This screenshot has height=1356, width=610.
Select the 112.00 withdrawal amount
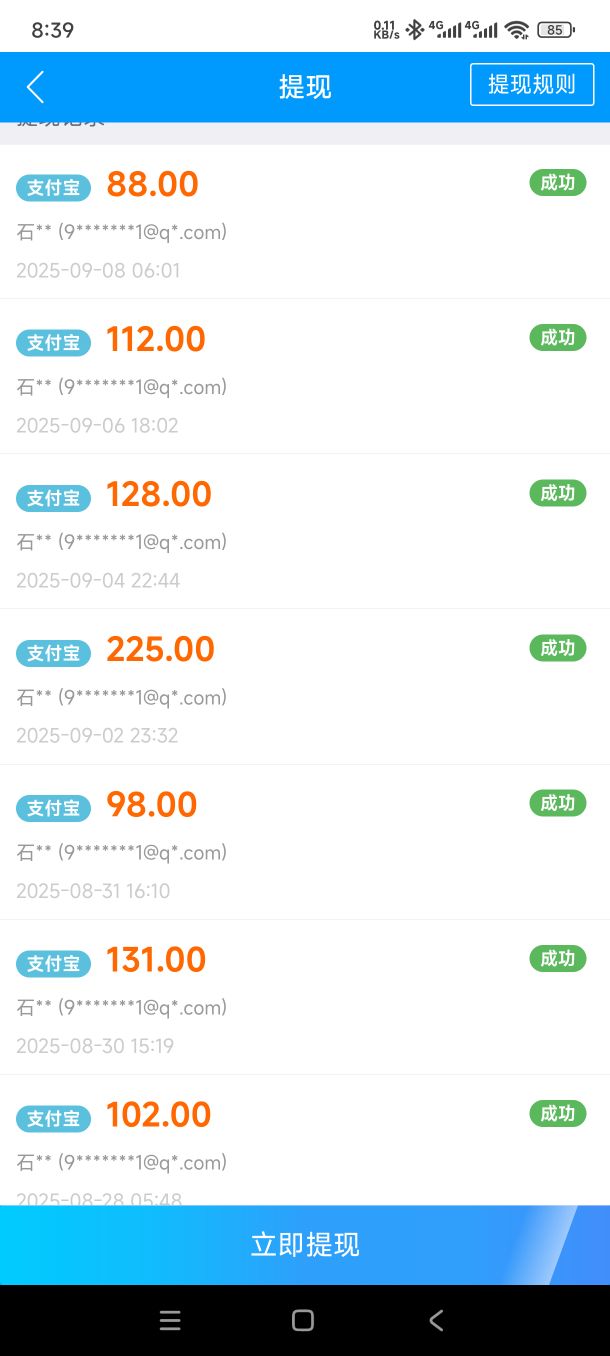point(156,339)
